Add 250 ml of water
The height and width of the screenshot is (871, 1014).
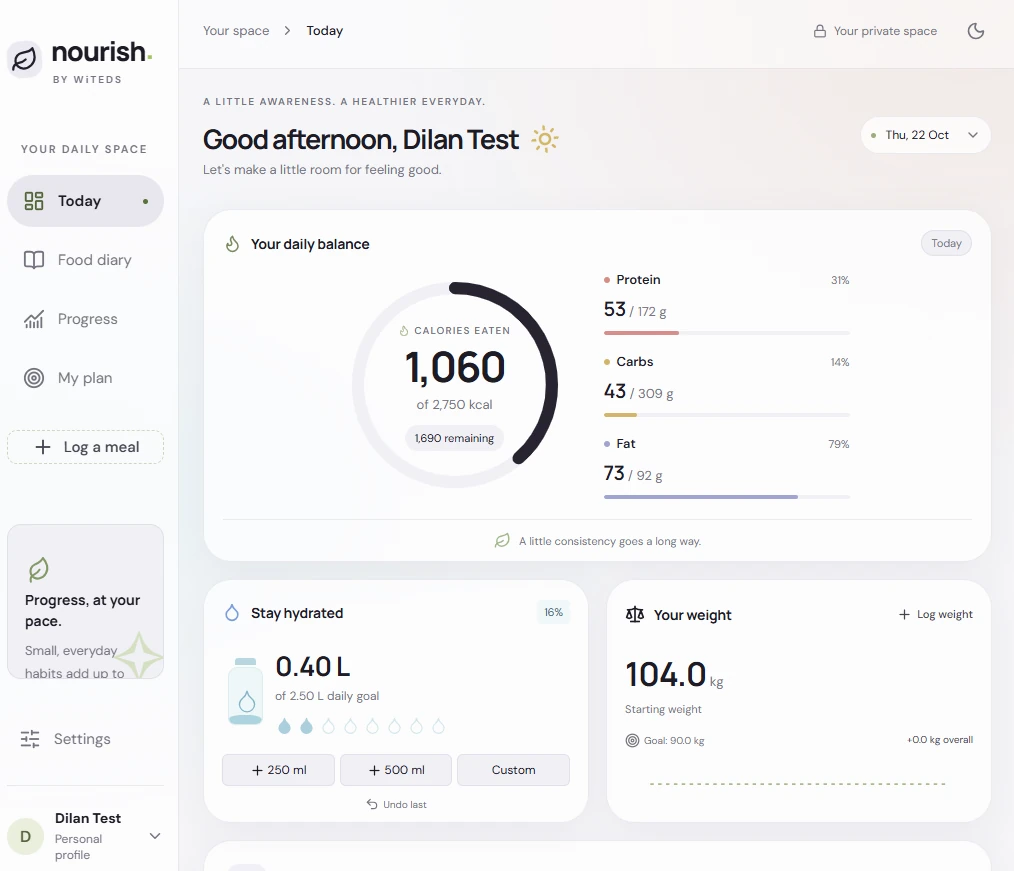pos(279,769)
